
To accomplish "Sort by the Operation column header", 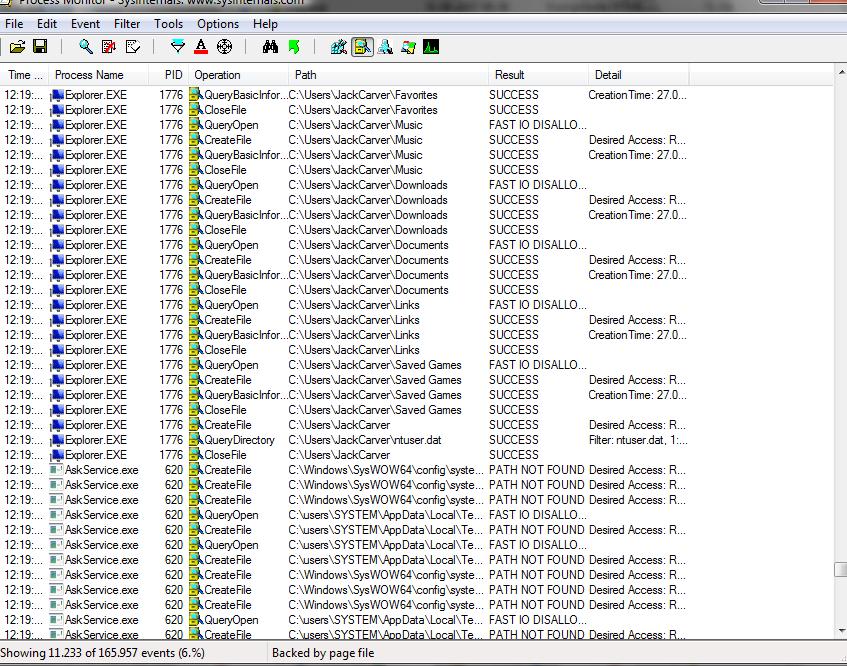I will pos(238,75).
